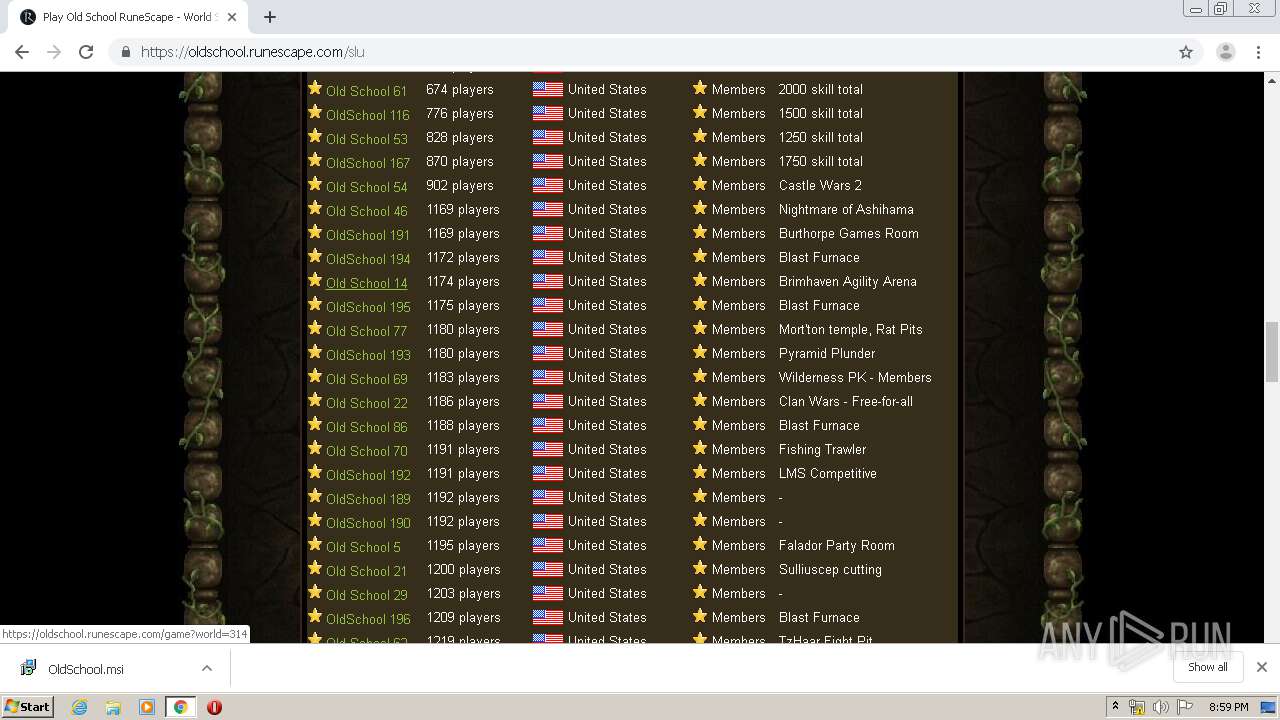Select world OldSchool 194 link

coord(368,259)
